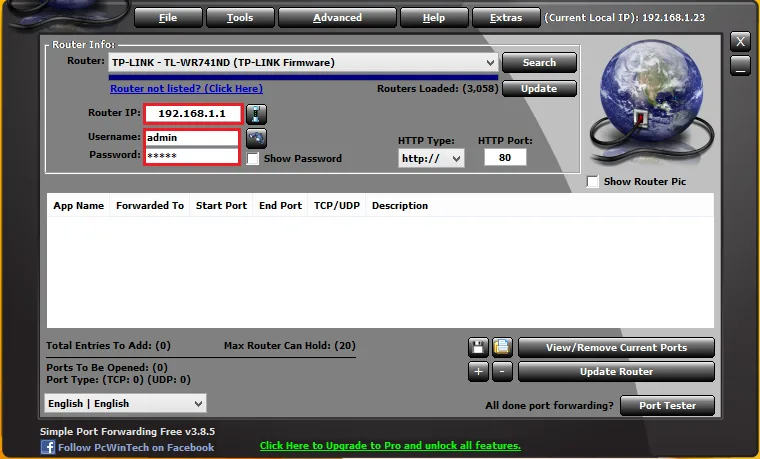
Task: Click the open saved list folder icon
Action: [502, 347]
